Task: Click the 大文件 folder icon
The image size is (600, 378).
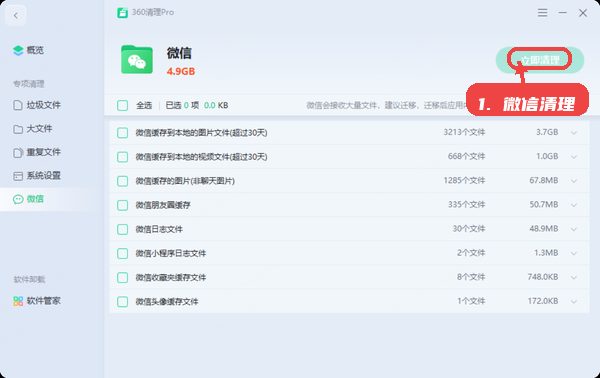Action: tap(18, 129)
